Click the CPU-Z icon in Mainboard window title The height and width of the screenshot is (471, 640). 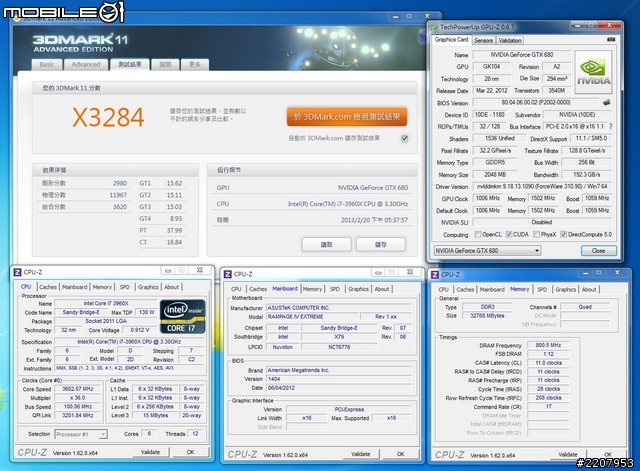click(x=228, y=274)
